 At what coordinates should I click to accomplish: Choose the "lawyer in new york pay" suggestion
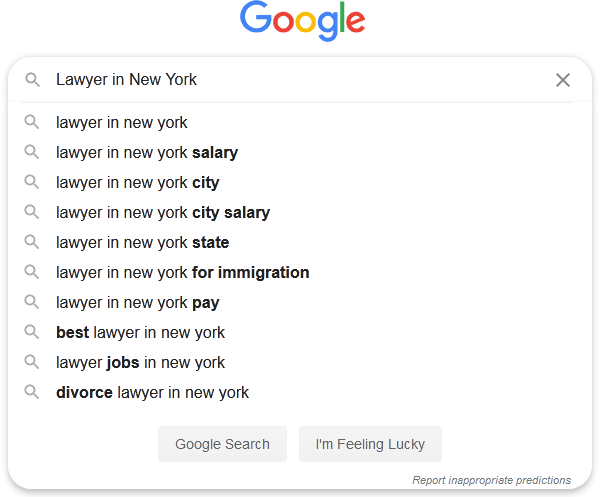point(138,303)
